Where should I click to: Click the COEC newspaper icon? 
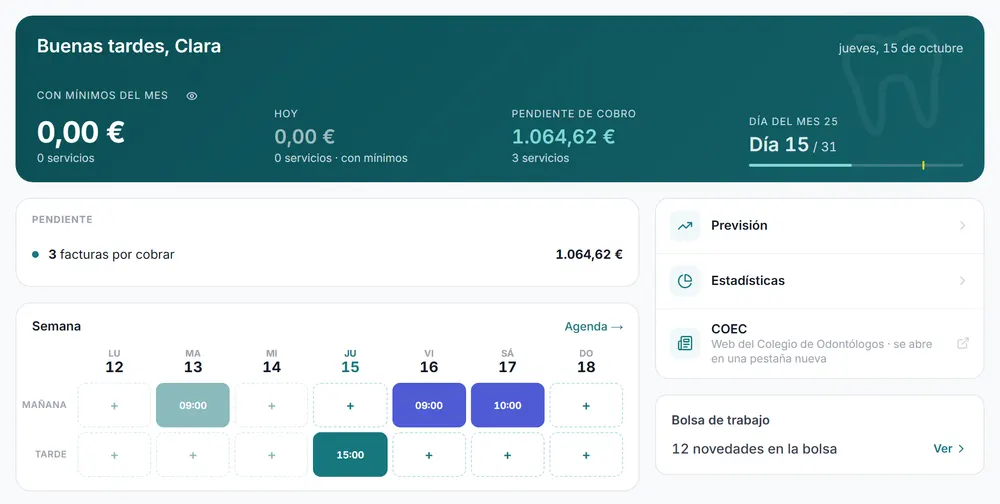[685, 343]
